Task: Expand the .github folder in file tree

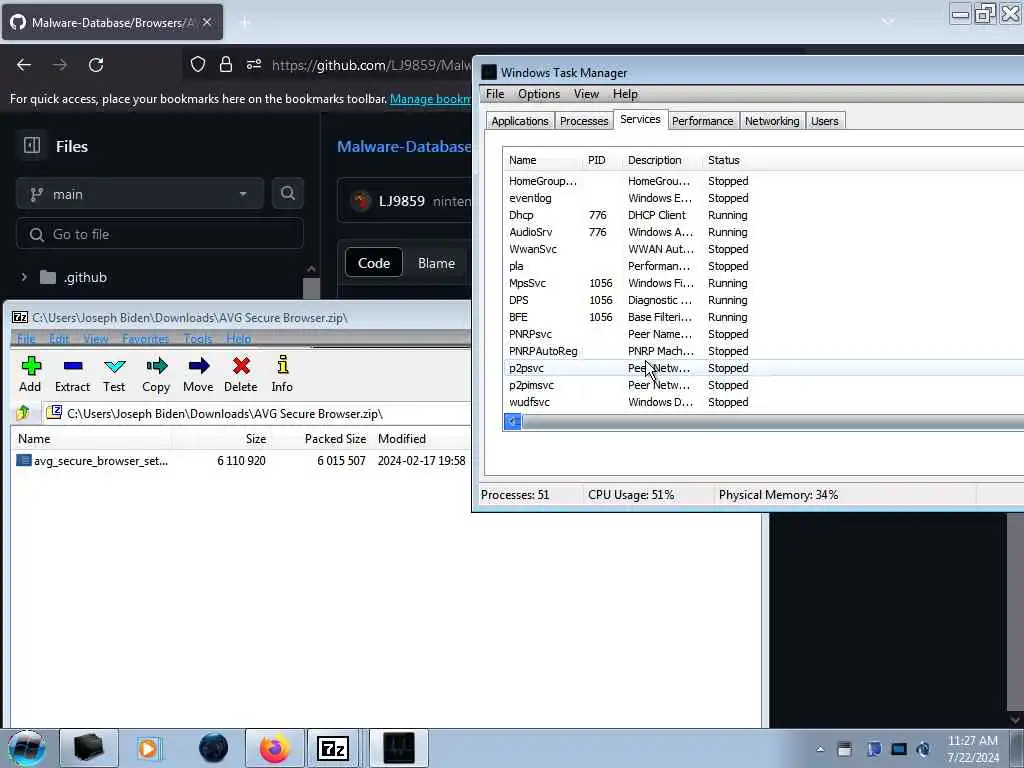Action: pos(24,277)
